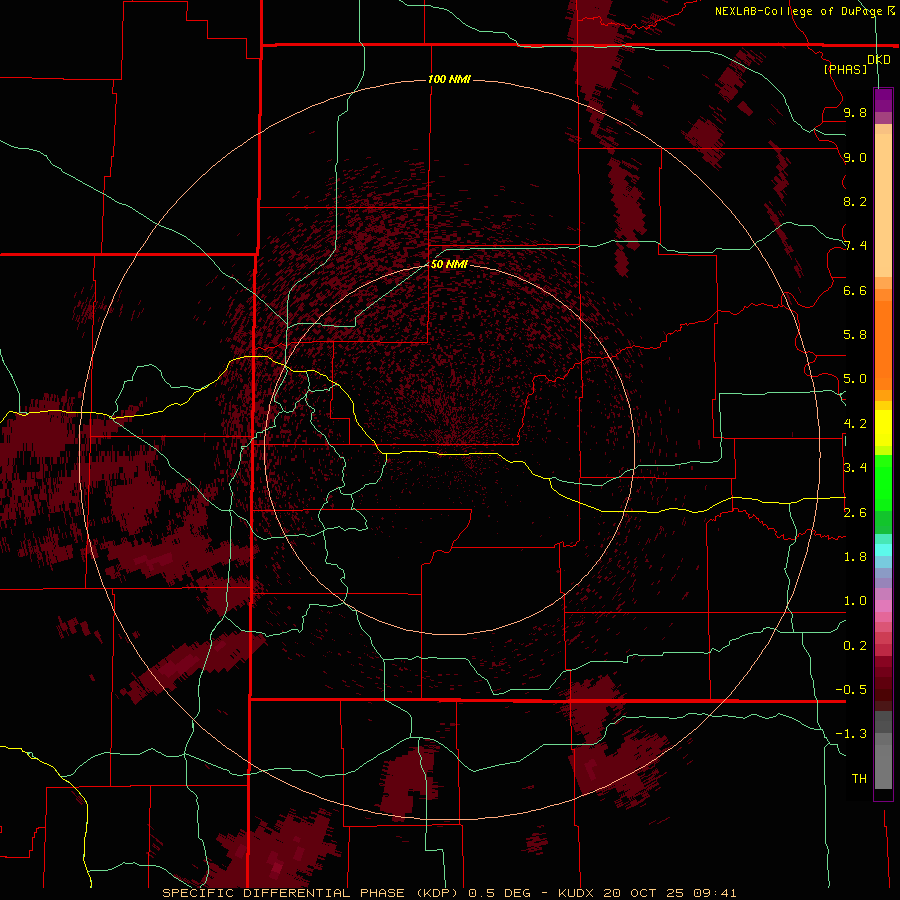Click the 50 NMI range ring label
900x900 pixels.
(x=449, y=264)
